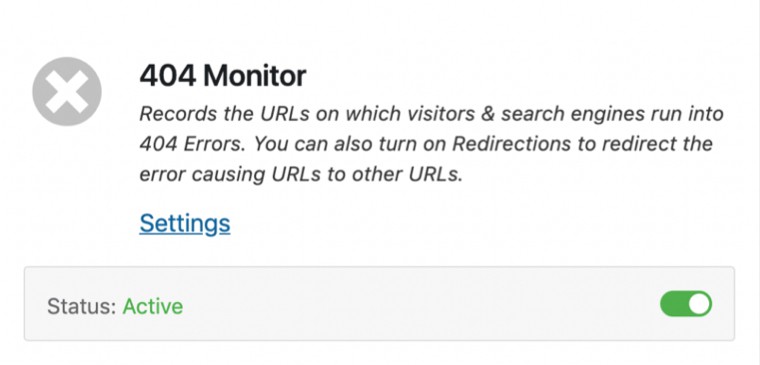Turn off the green status switch
Viewport: 760px width, 365px height.
[686, 304]
